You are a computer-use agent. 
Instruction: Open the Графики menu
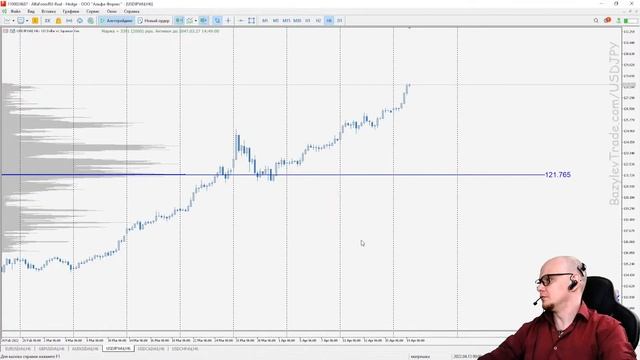pos(71,11)
